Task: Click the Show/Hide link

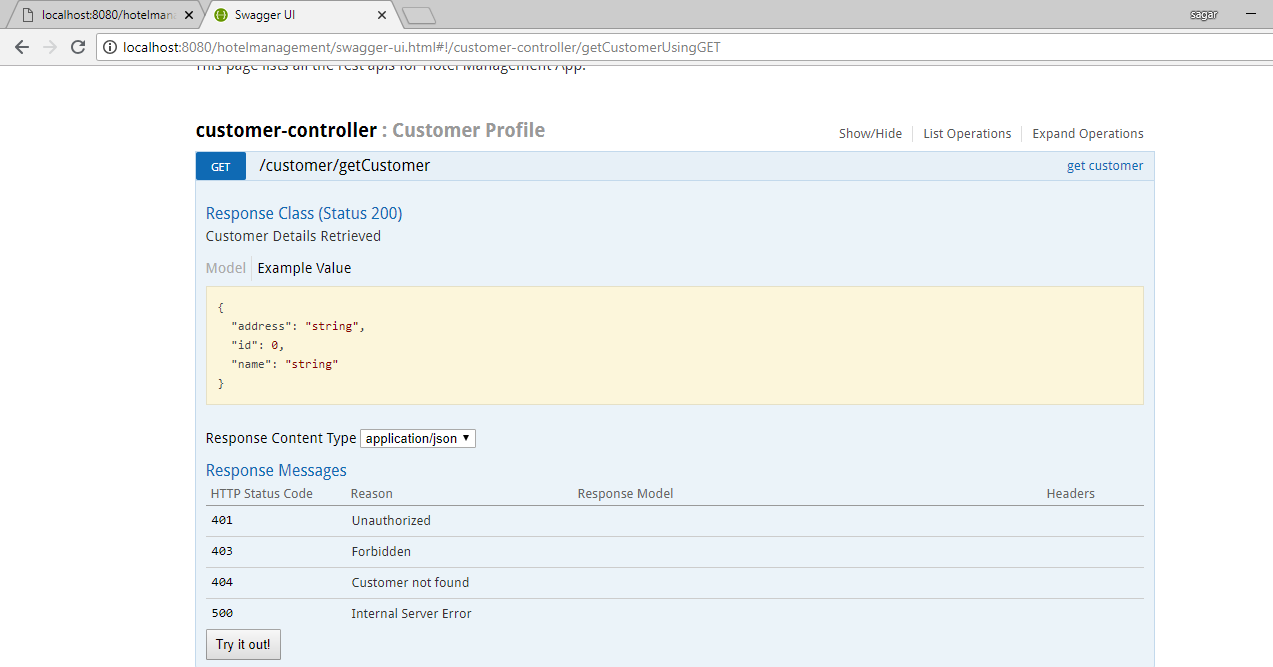Action: click(870, 134)
